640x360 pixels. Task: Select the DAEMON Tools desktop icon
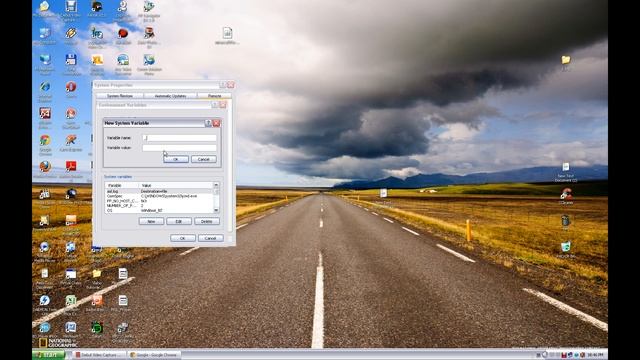pyautogui.click(x=45, y=301)
